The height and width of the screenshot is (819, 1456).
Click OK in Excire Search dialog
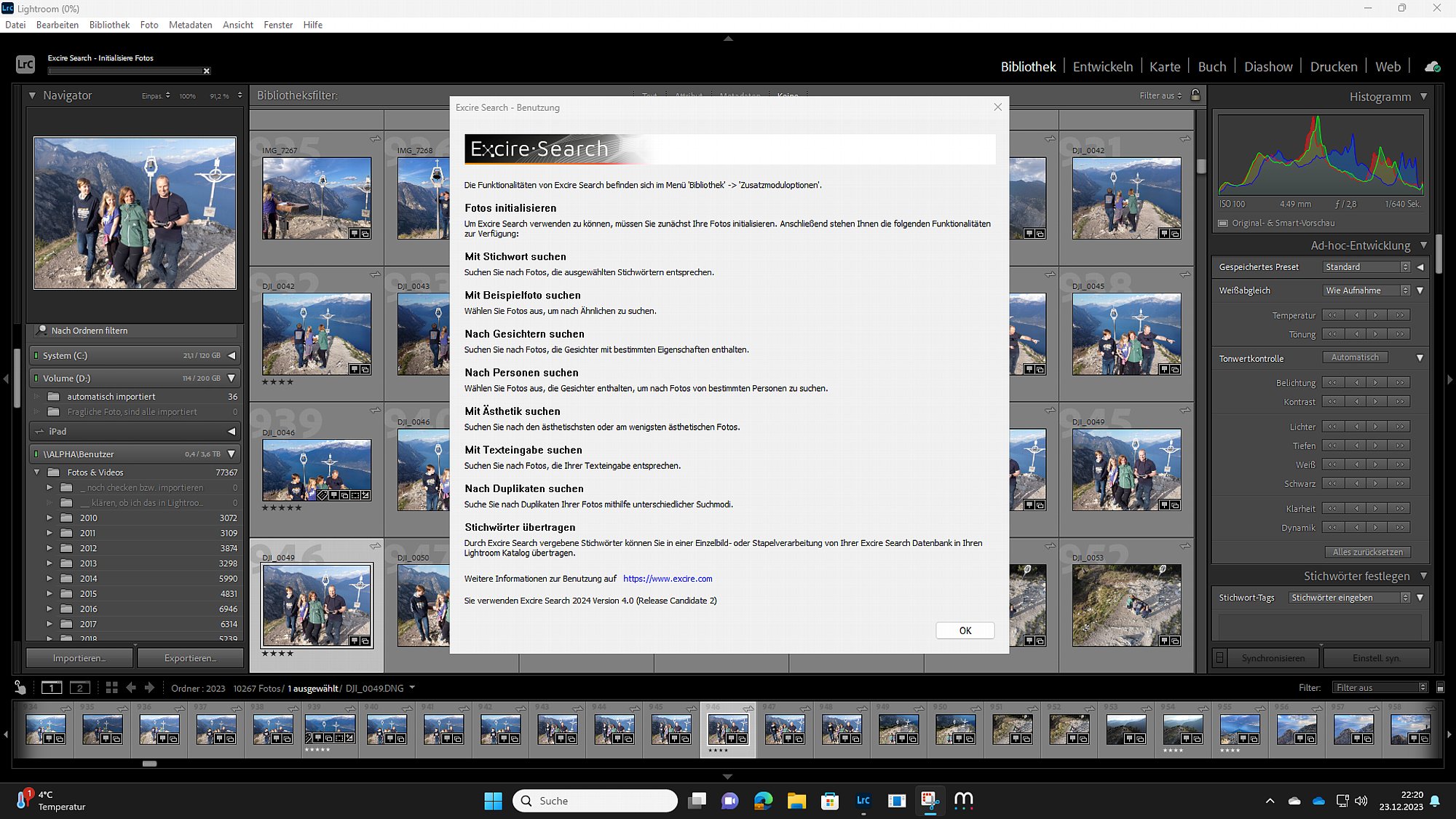point(965,630)
